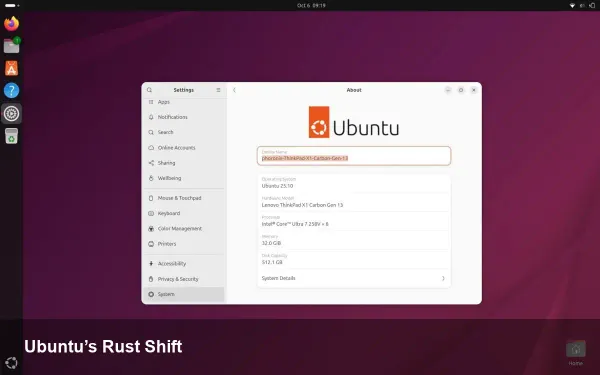600x375 pixels.
Task: Go to Color Management settings
Action: (184, 229)
